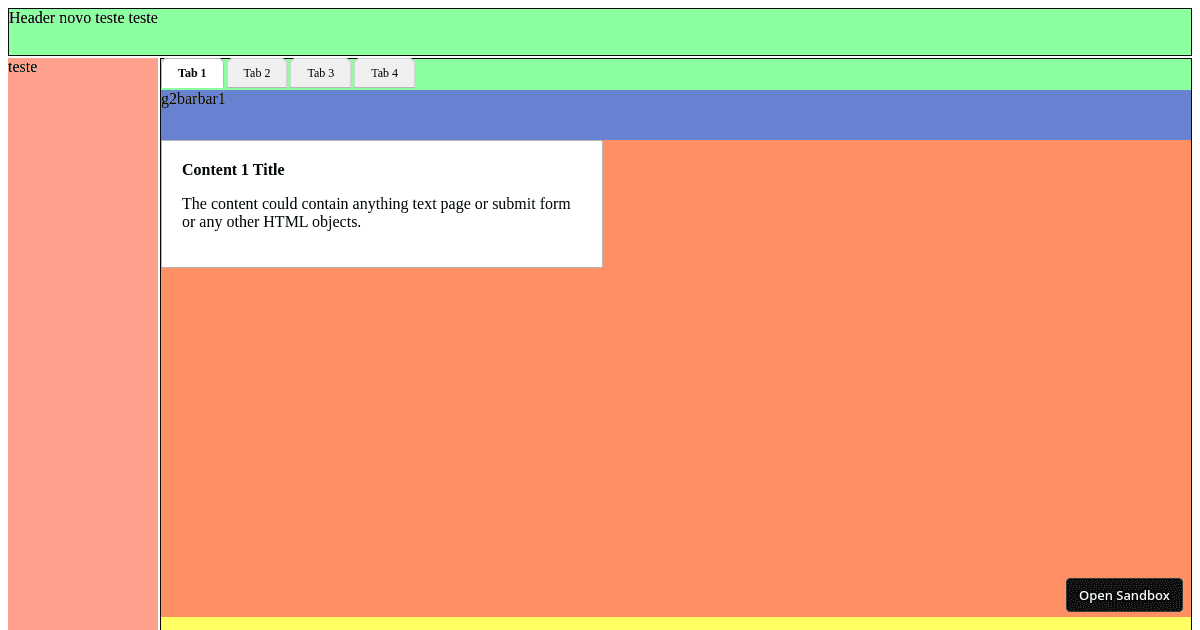
Task: Click the 'g2barbar1' label
Action: [x=193, y=99]
